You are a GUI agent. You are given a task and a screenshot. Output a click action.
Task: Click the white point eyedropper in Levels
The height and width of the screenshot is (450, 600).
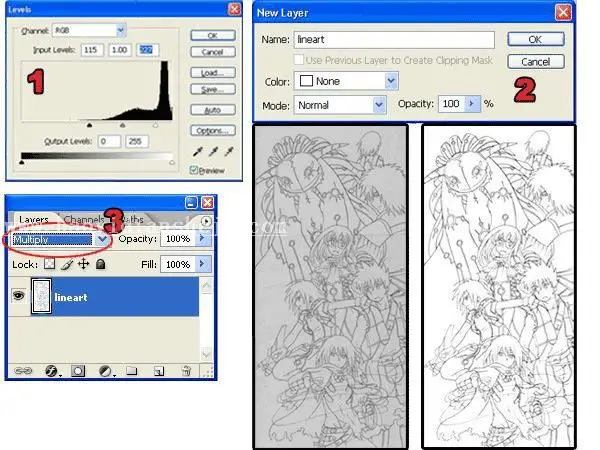tap(229, 152)
